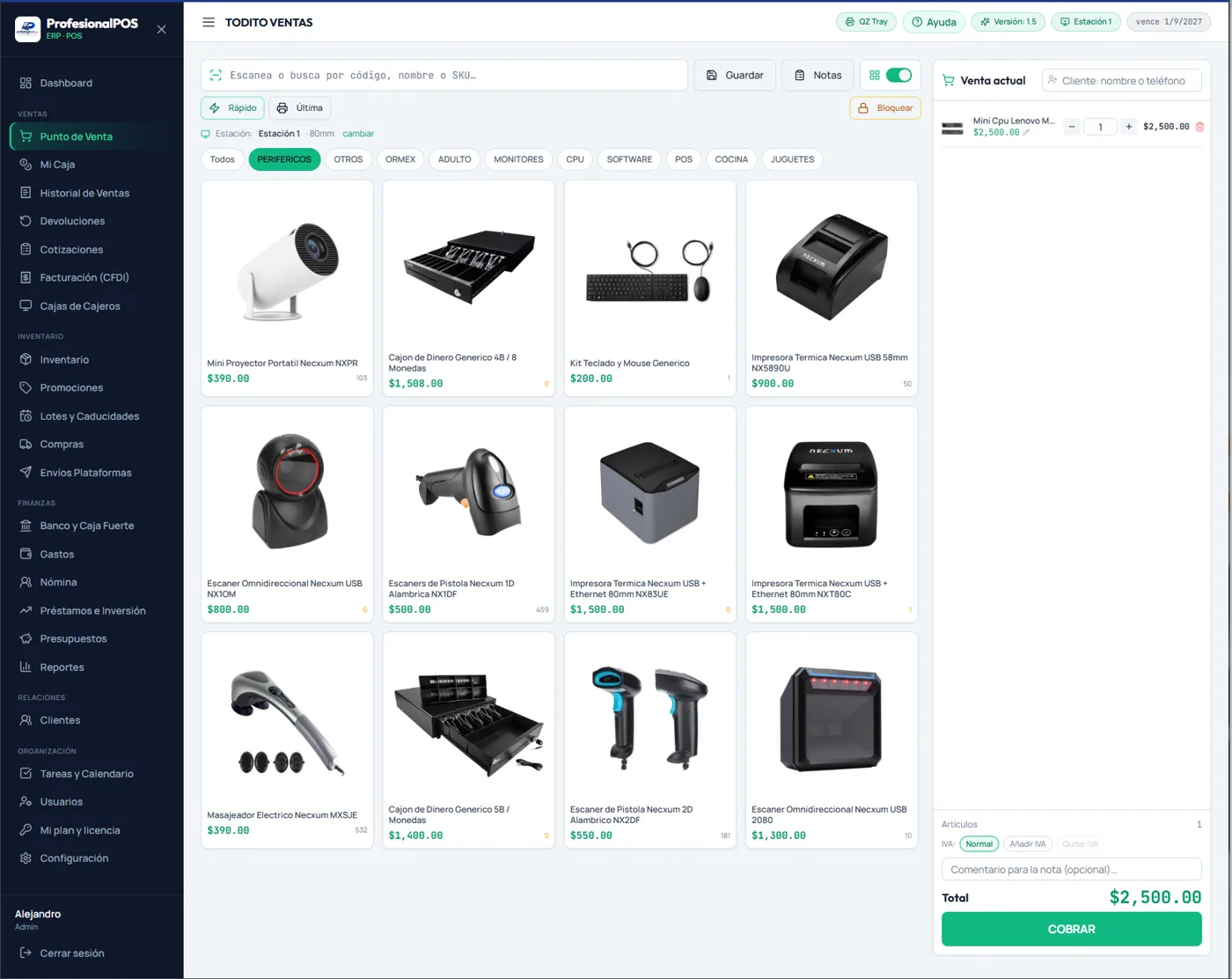Click the Última print button

300,108
